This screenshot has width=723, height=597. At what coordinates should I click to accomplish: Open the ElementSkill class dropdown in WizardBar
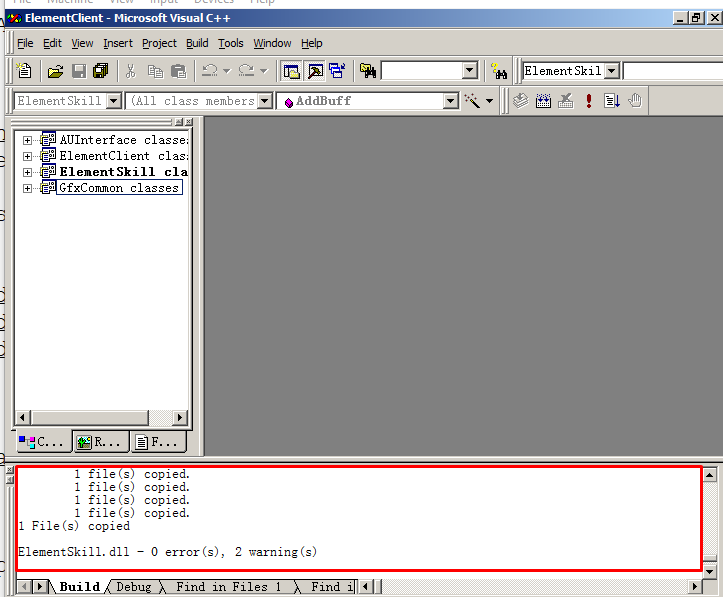coord(113,100)
